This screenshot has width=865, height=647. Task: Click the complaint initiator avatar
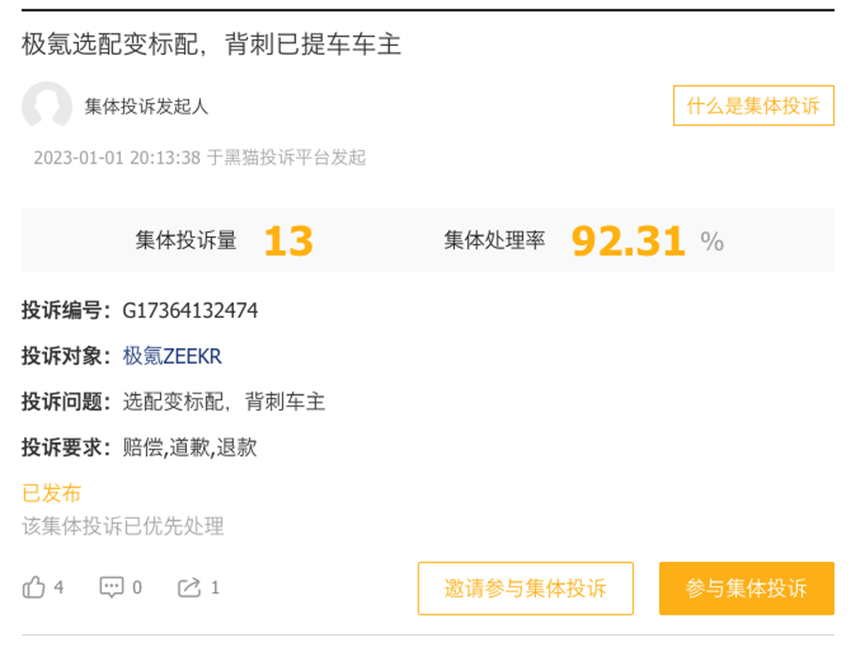(x=47, y=106)
